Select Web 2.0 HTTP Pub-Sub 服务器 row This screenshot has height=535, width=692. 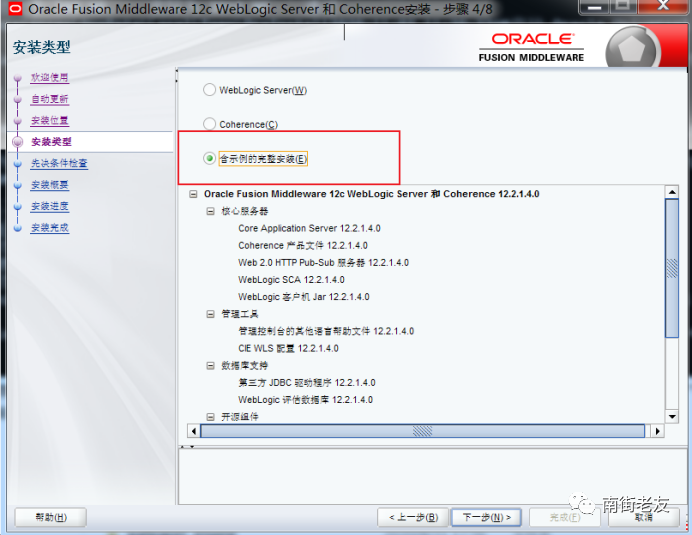pos(323,263)
